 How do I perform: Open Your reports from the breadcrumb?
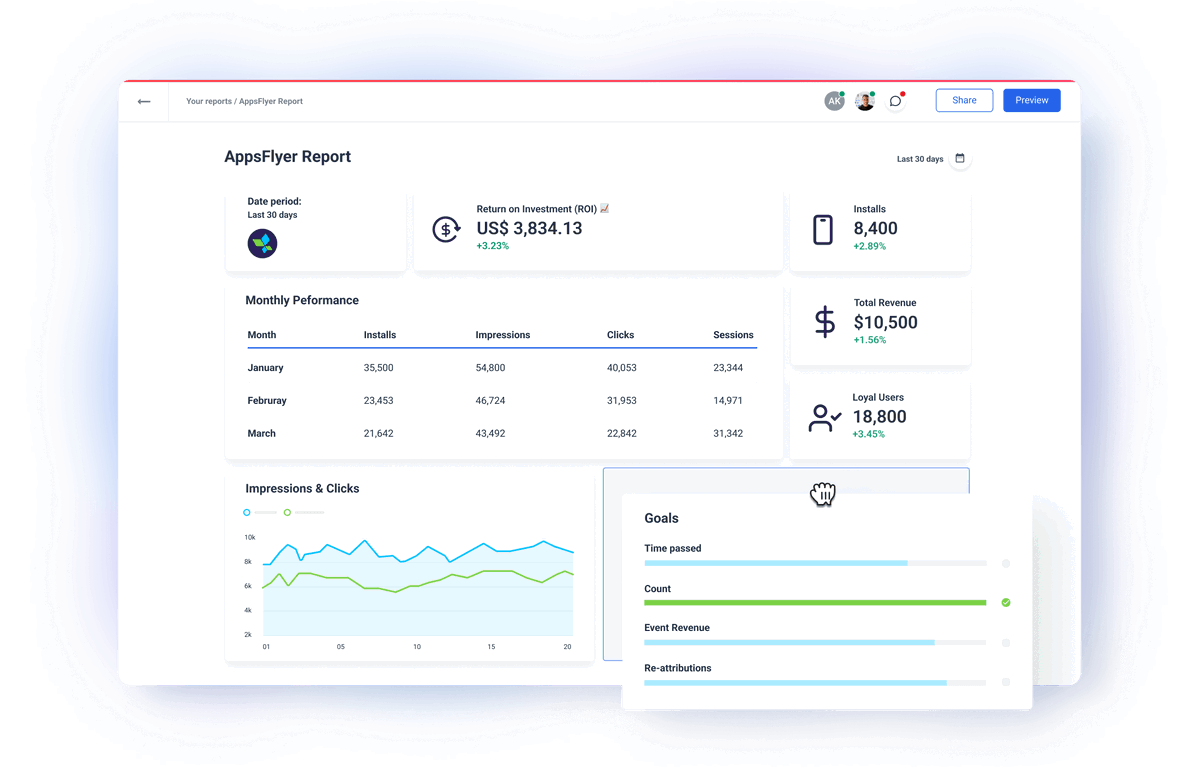point(209,101)
